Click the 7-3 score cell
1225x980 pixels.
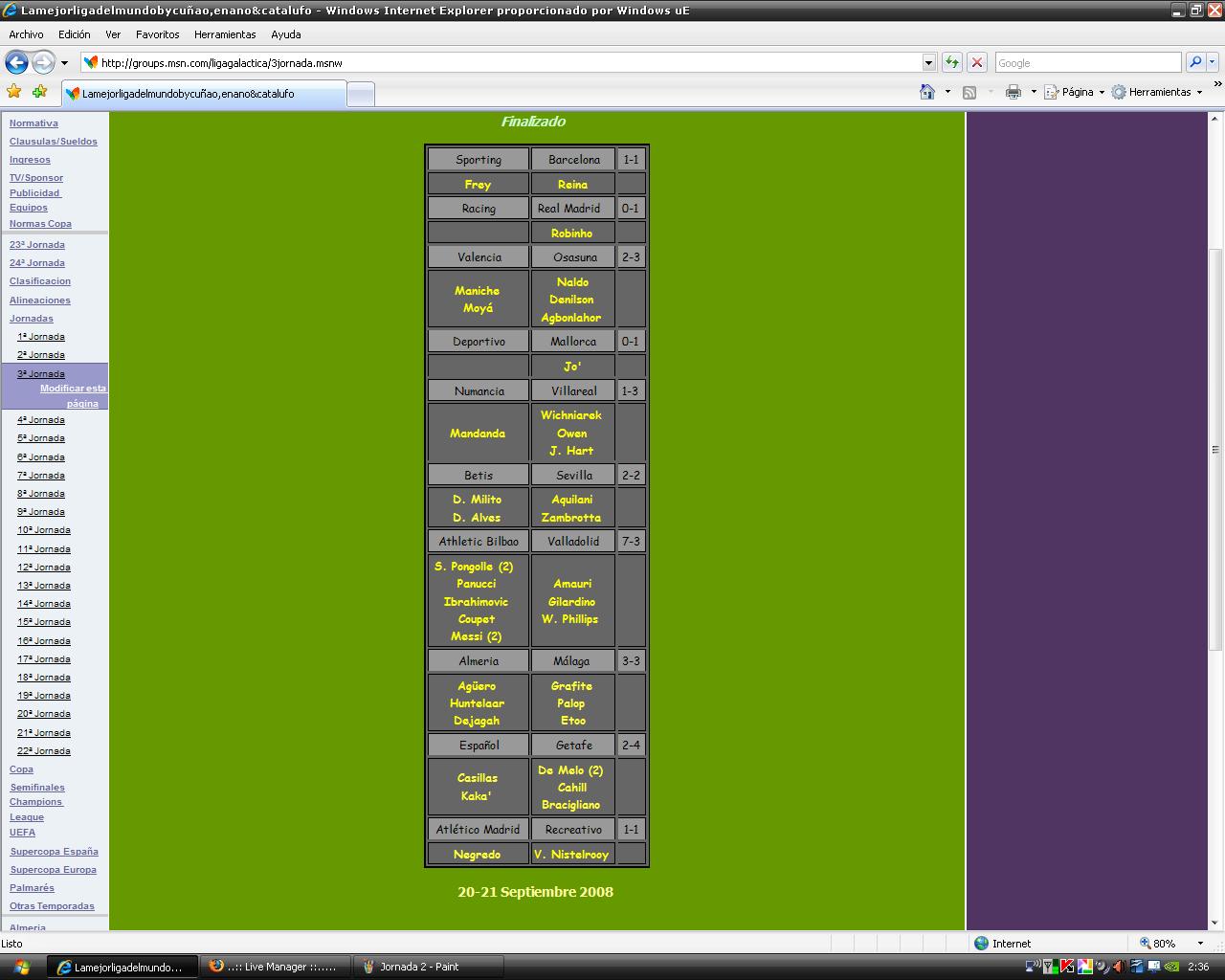[631, 542]
